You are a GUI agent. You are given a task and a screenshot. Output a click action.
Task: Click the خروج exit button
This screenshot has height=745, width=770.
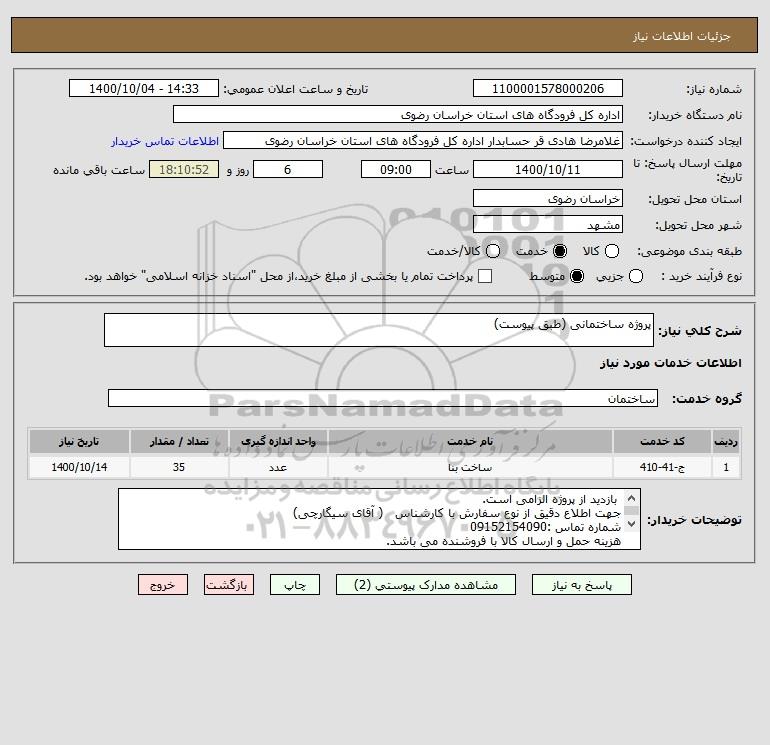coord(163,585)
